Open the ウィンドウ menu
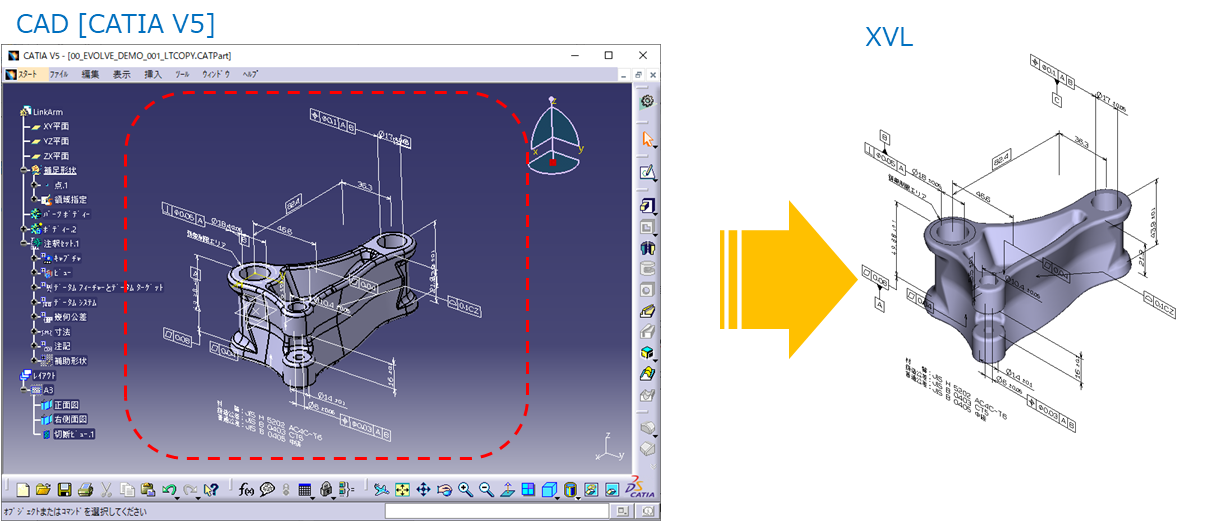1220x521 pixels. (216, 74)
